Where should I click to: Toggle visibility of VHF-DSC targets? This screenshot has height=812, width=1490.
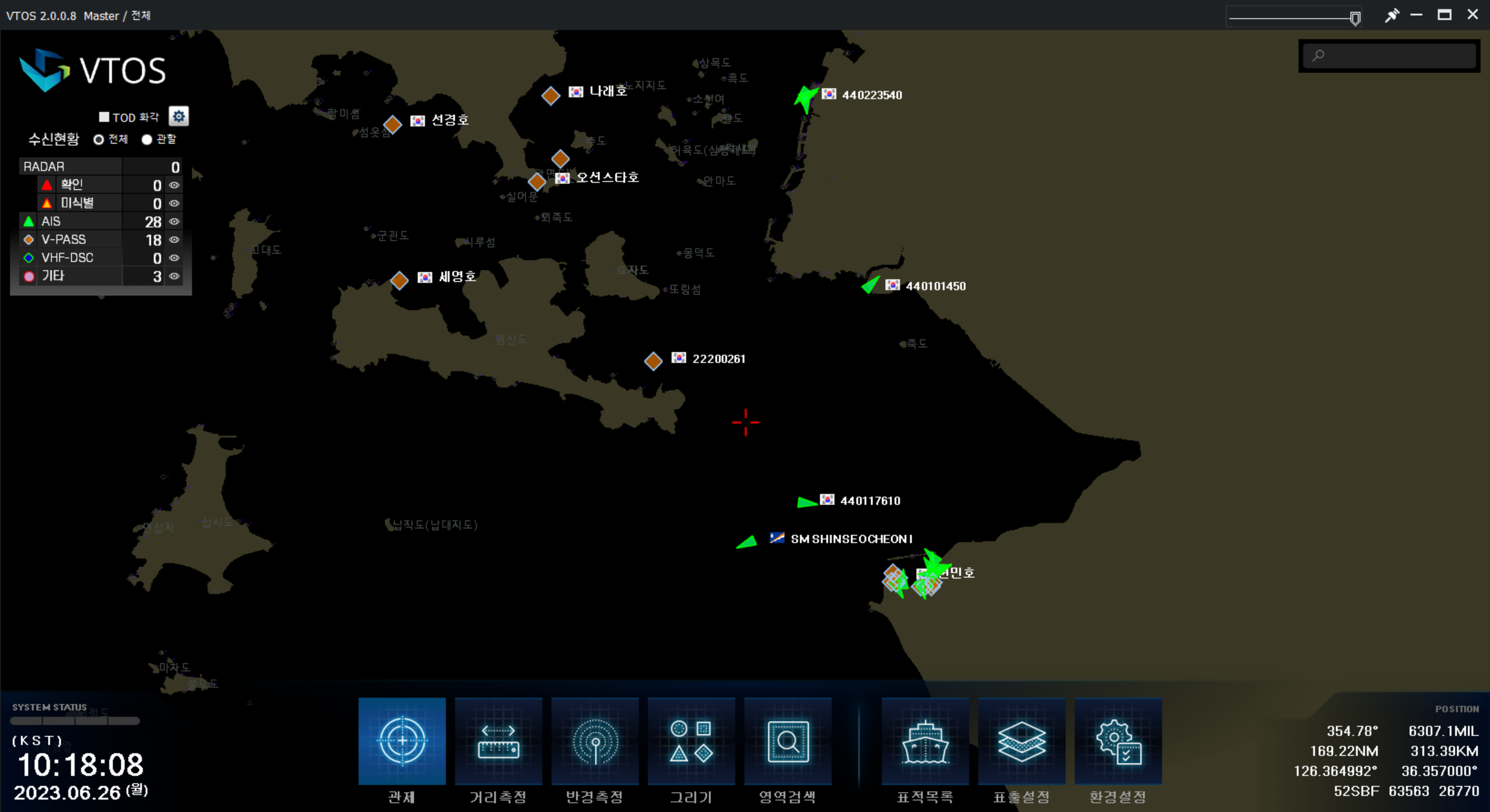pos(174,258)
